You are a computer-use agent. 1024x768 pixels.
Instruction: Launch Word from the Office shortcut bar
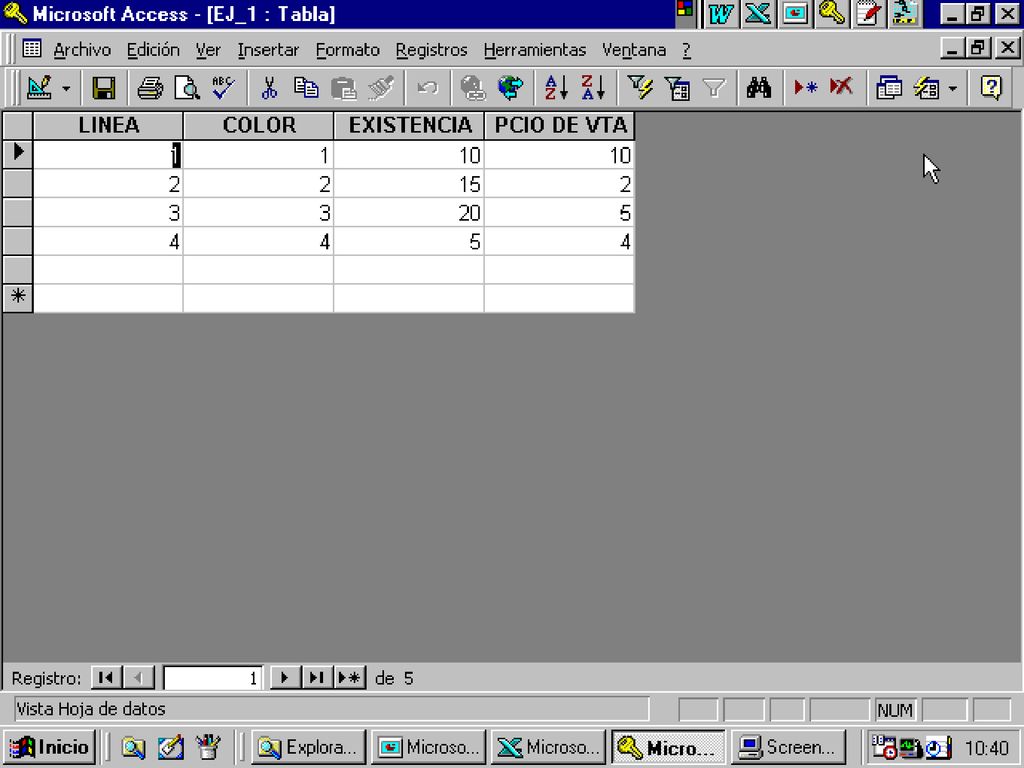[720, 14]
